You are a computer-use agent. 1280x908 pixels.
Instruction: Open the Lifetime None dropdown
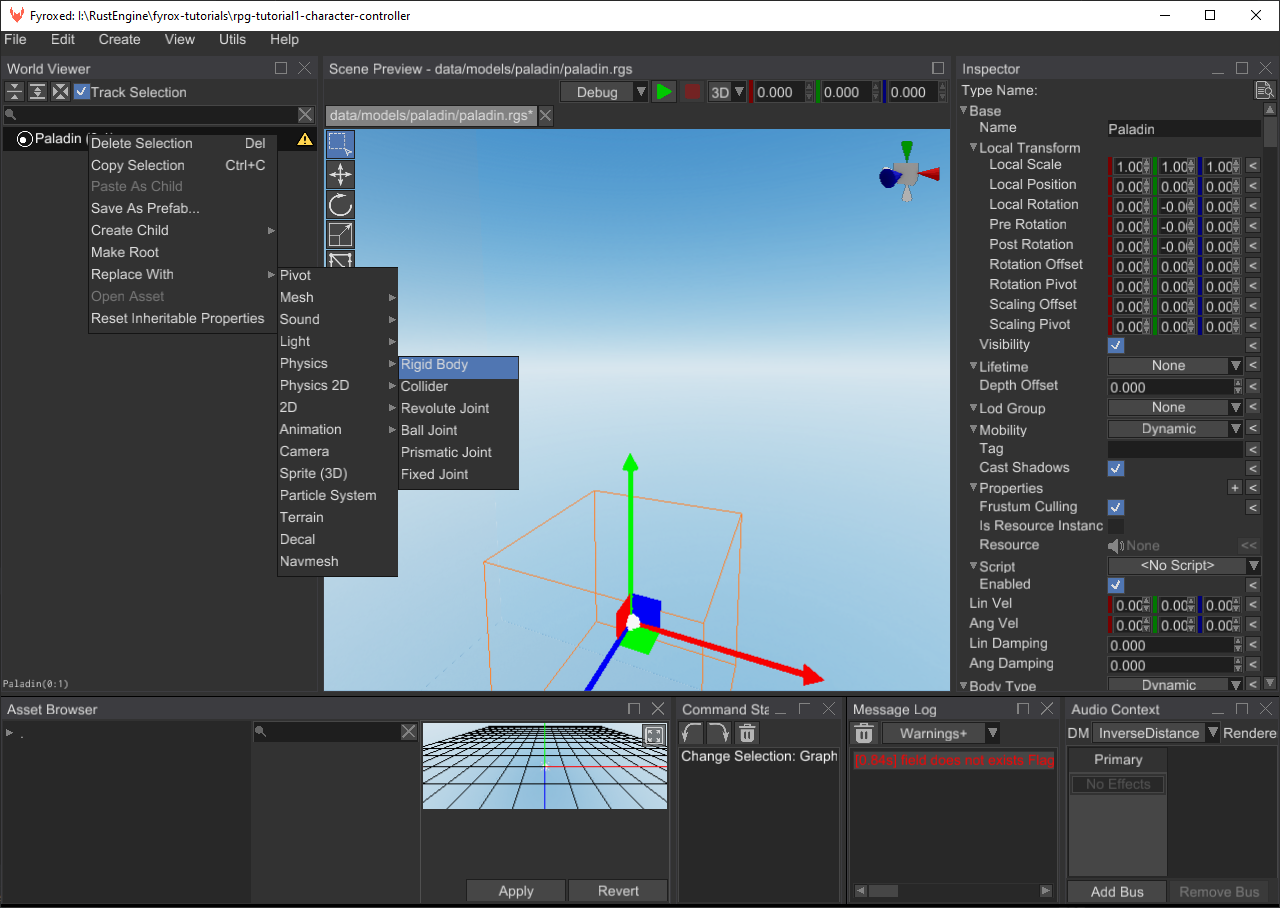click(1175, 366)
